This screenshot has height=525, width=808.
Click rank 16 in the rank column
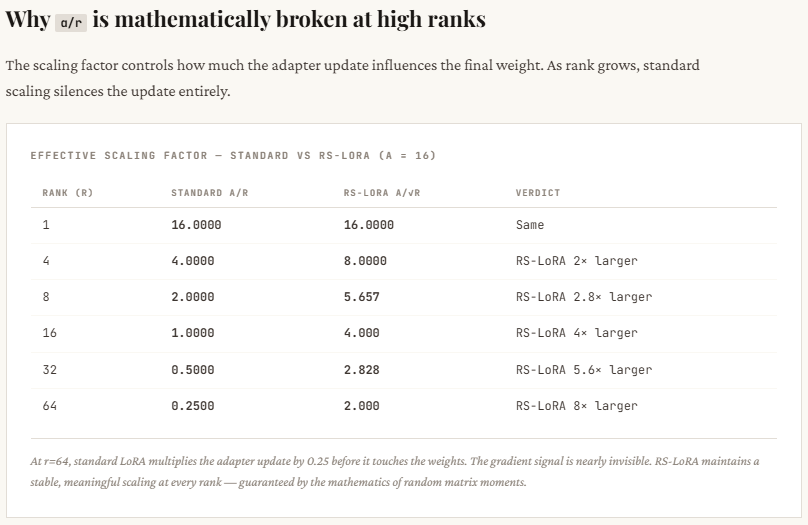tap(50, 333)
